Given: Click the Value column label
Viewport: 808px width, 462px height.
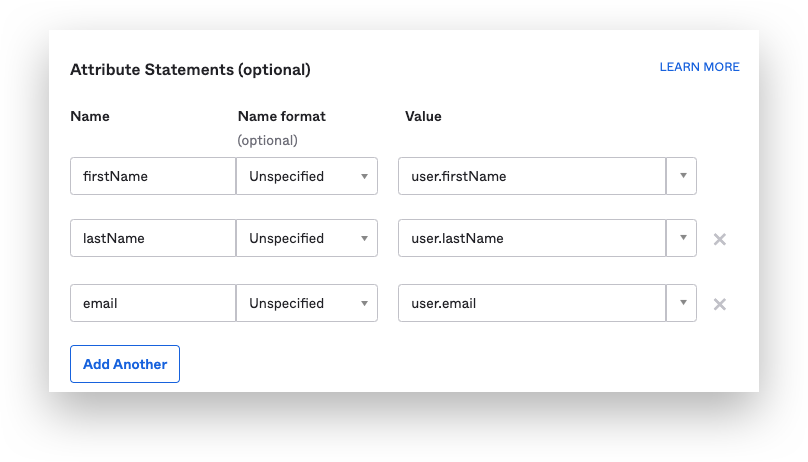Looking at the screenshot, I should (423, 116).
